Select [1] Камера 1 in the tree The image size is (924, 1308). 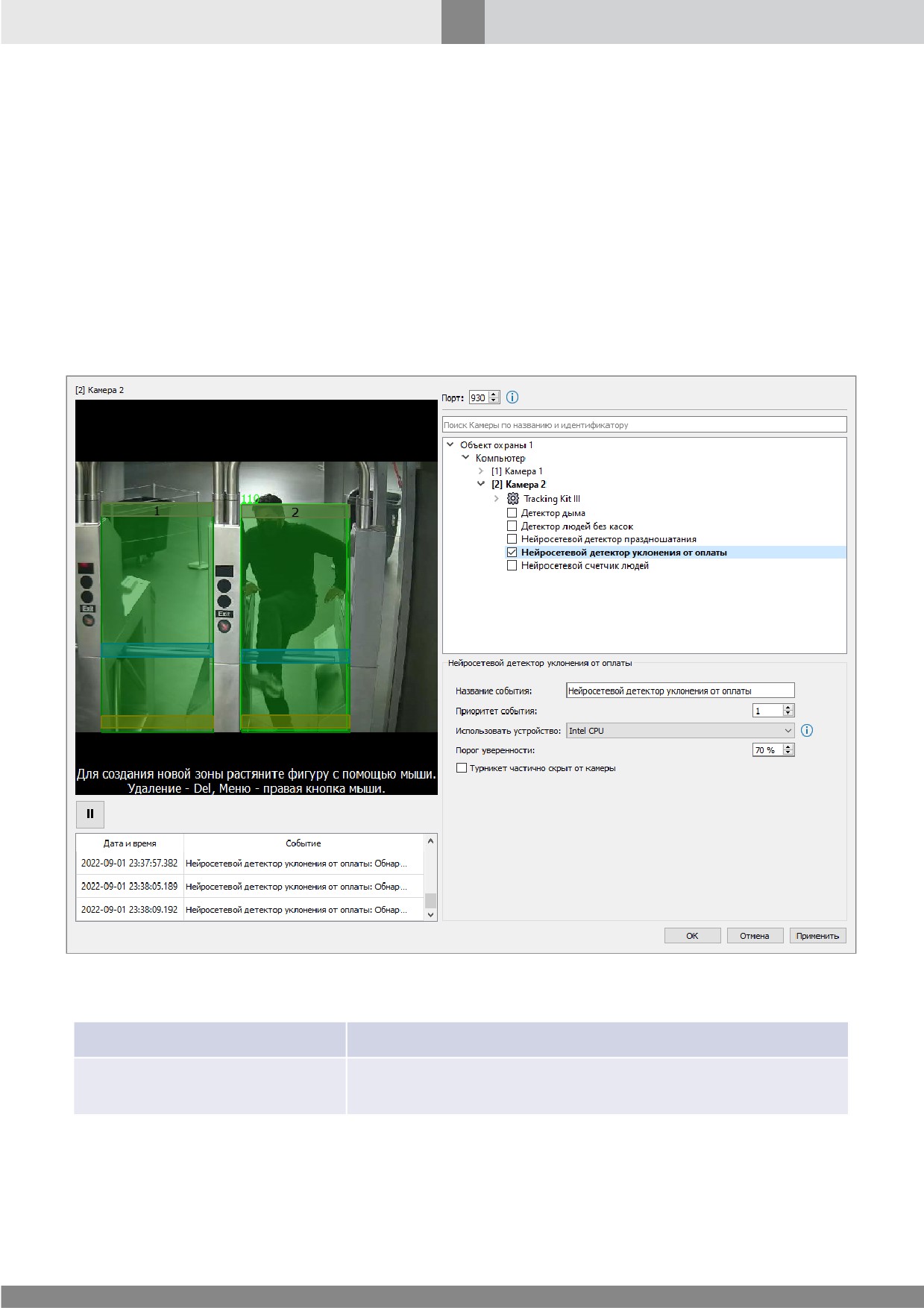pyautogui.click(x=517, y=471)
